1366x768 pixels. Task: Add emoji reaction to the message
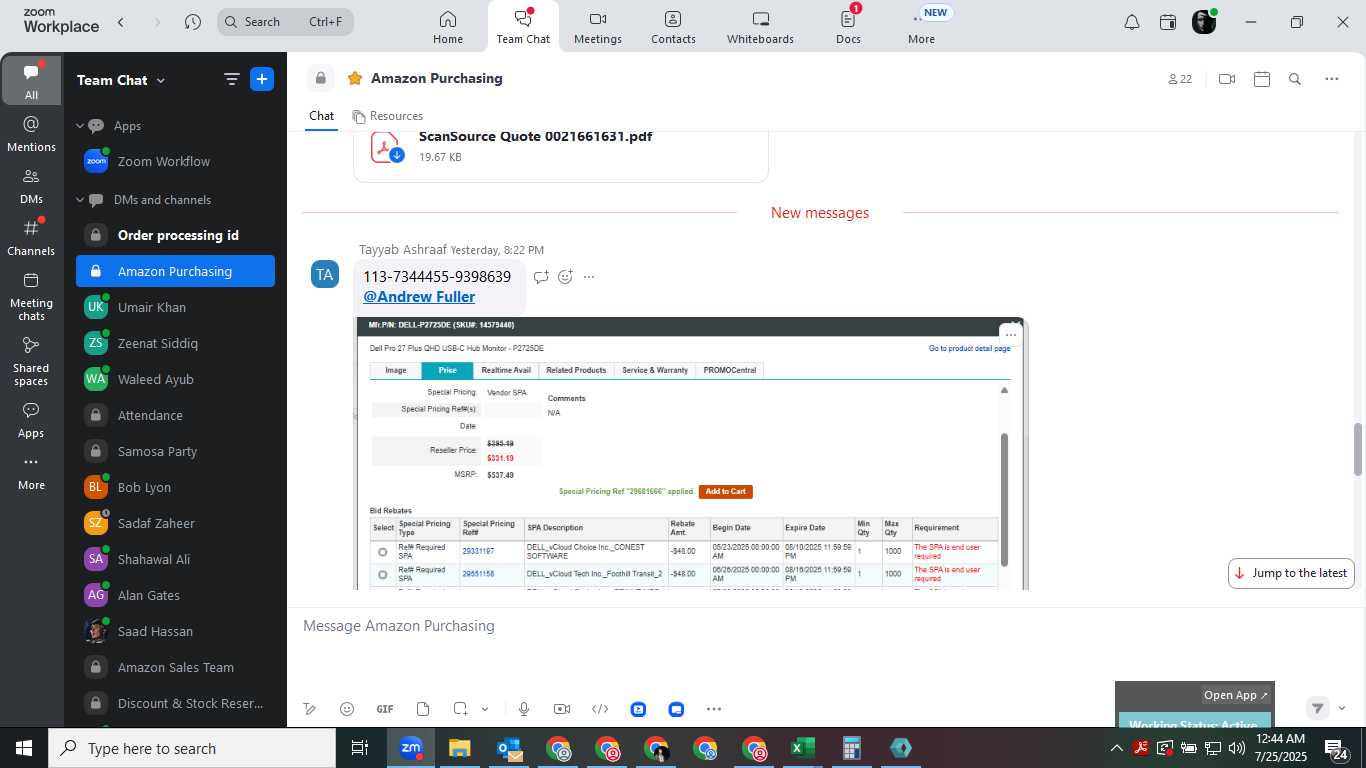[x=565, y=277]
